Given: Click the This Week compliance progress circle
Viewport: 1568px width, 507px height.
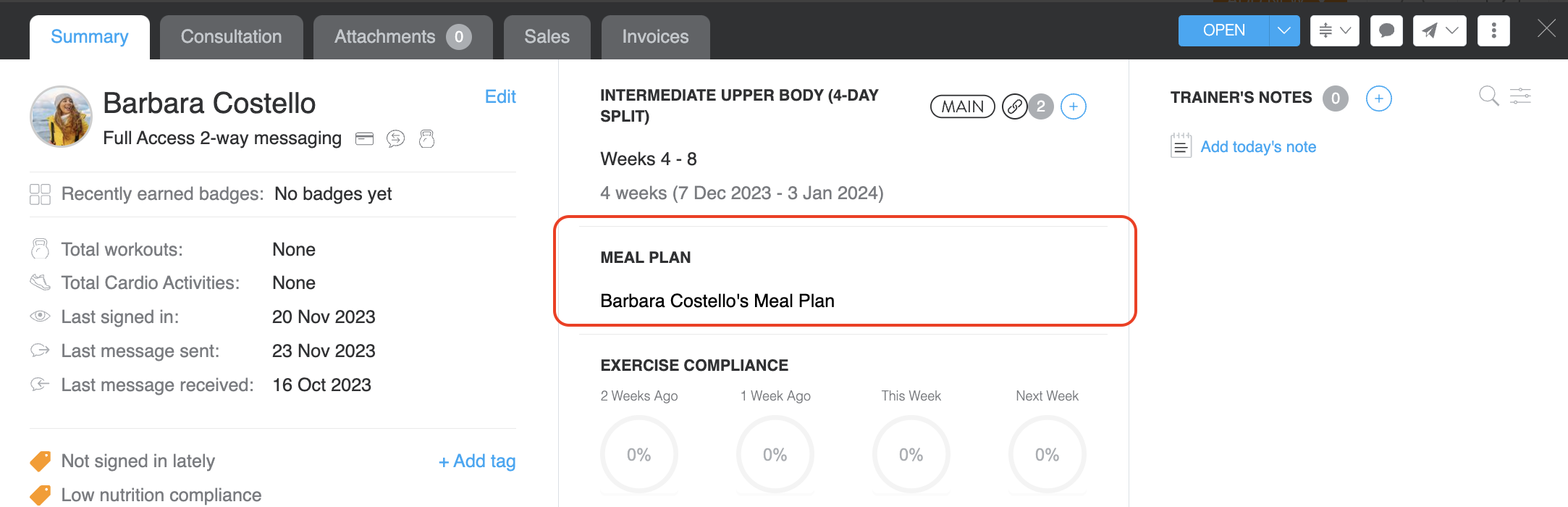Looking at the screenshot, I should (x=911, y=455).
